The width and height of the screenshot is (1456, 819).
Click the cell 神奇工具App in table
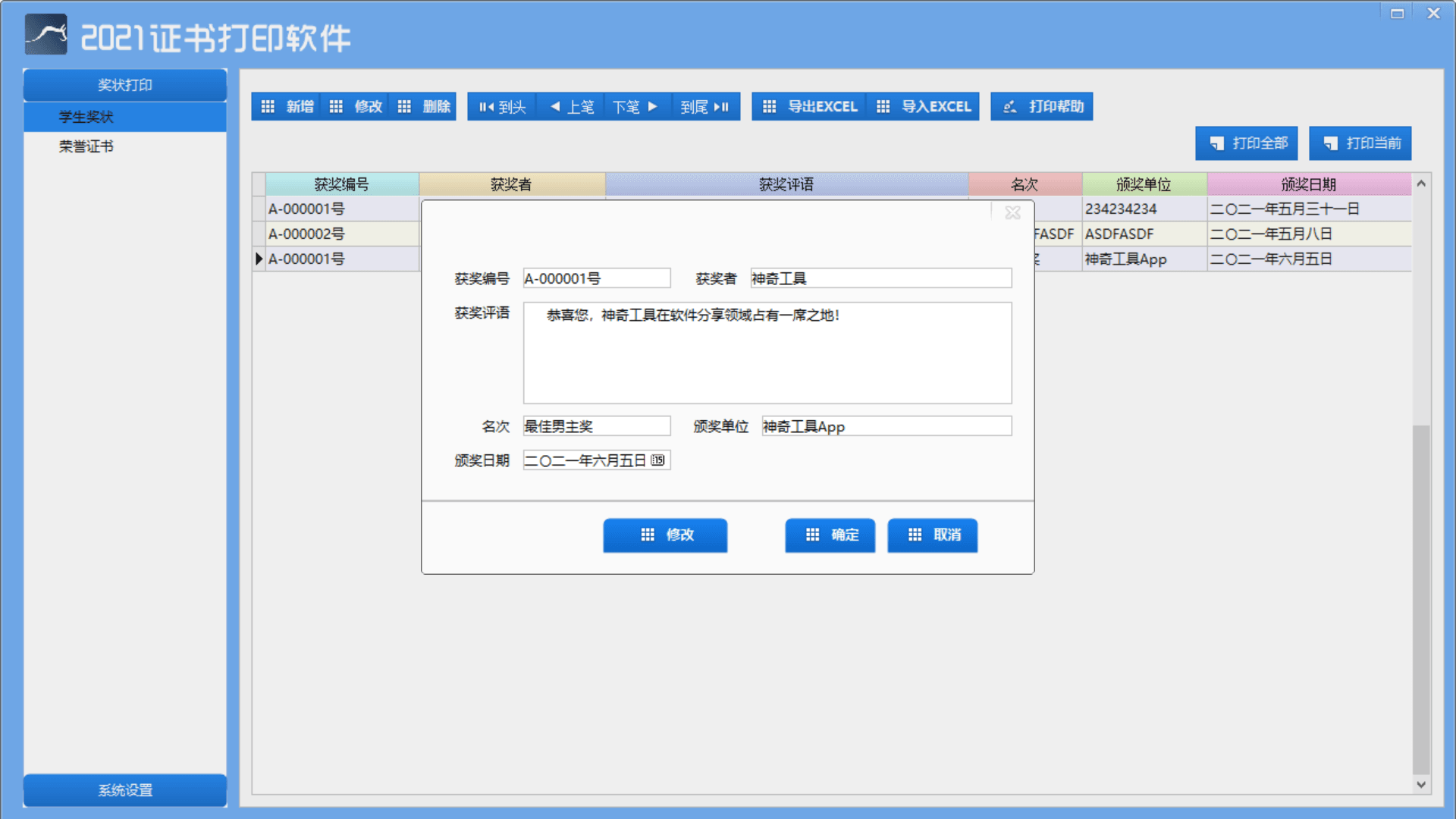pyautogui.click(x=1144, y=259)
